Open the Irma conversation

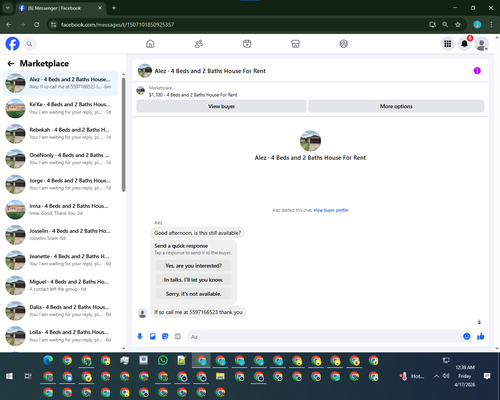pos(60,210)
